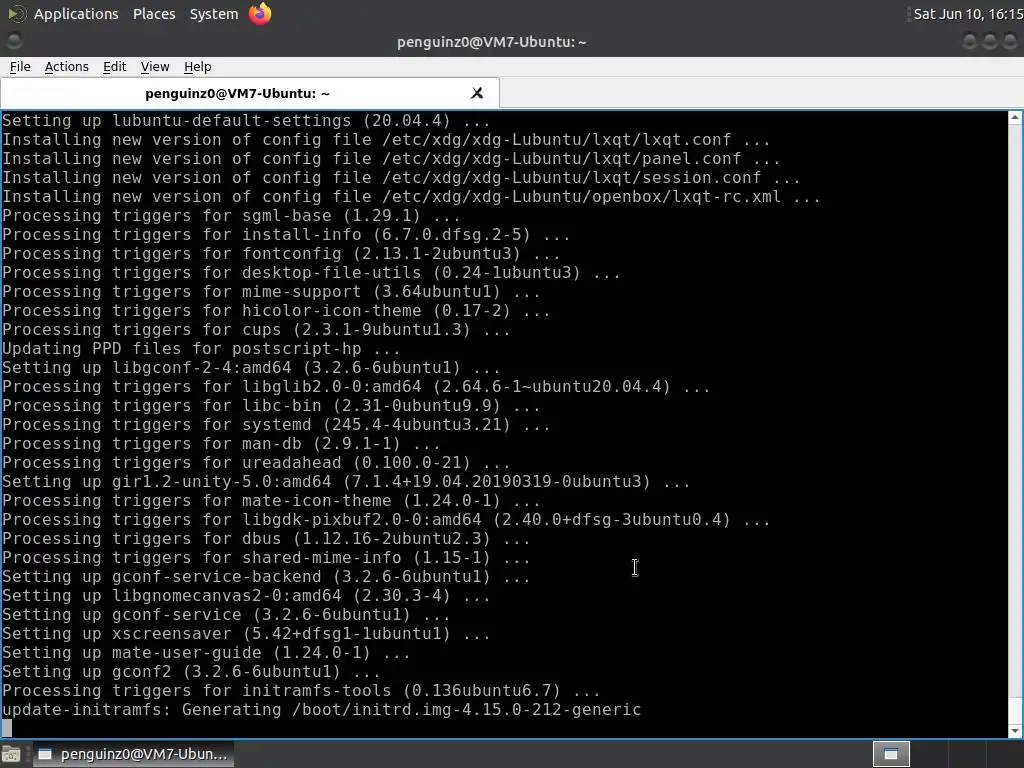Viewport: 1024px width, 768px height.
Task: Open the Applications menu
Action: pos(76,14)
